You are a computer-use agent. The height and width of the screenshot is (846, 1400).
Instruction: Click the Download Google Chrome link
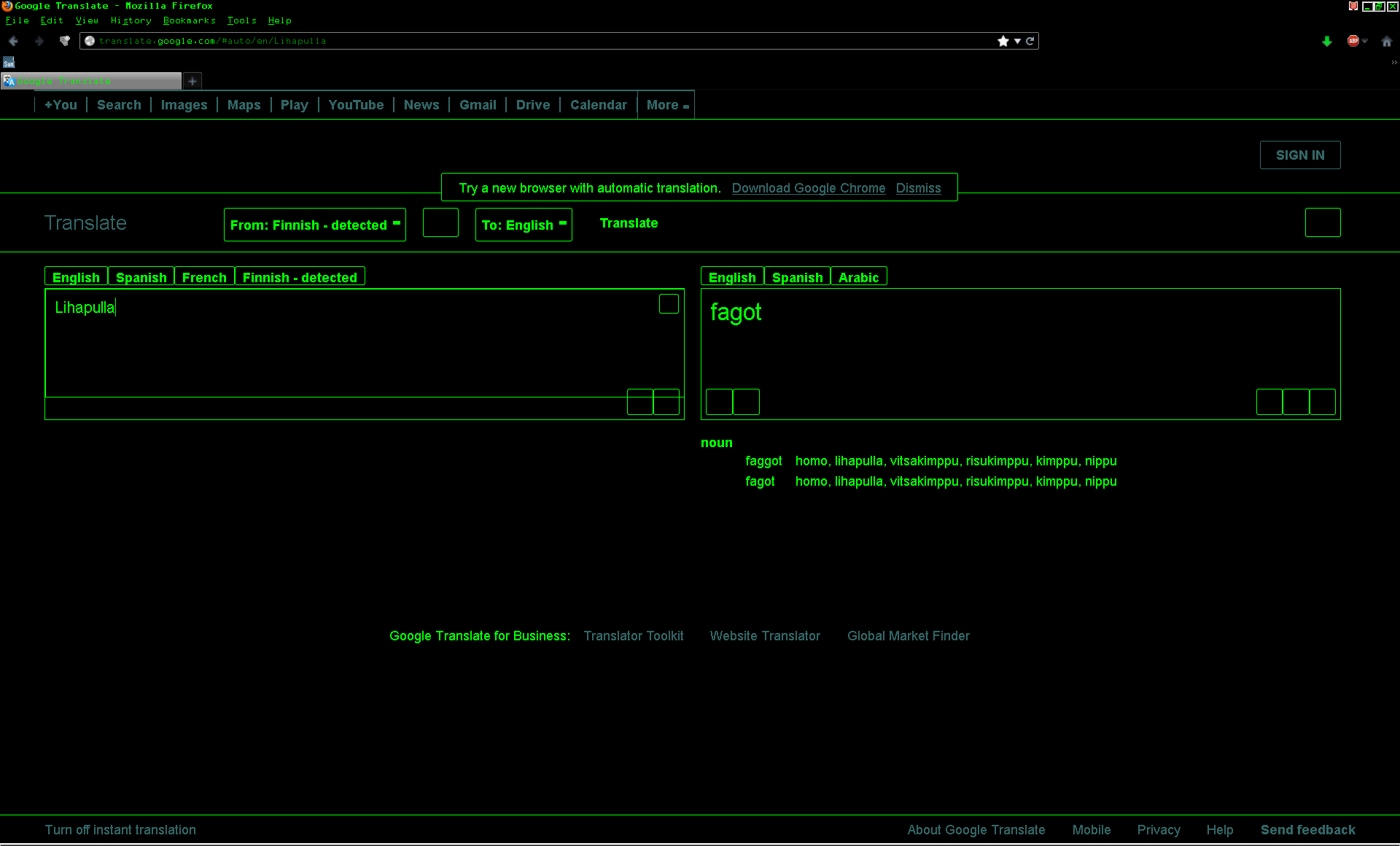tap(808, 188)
